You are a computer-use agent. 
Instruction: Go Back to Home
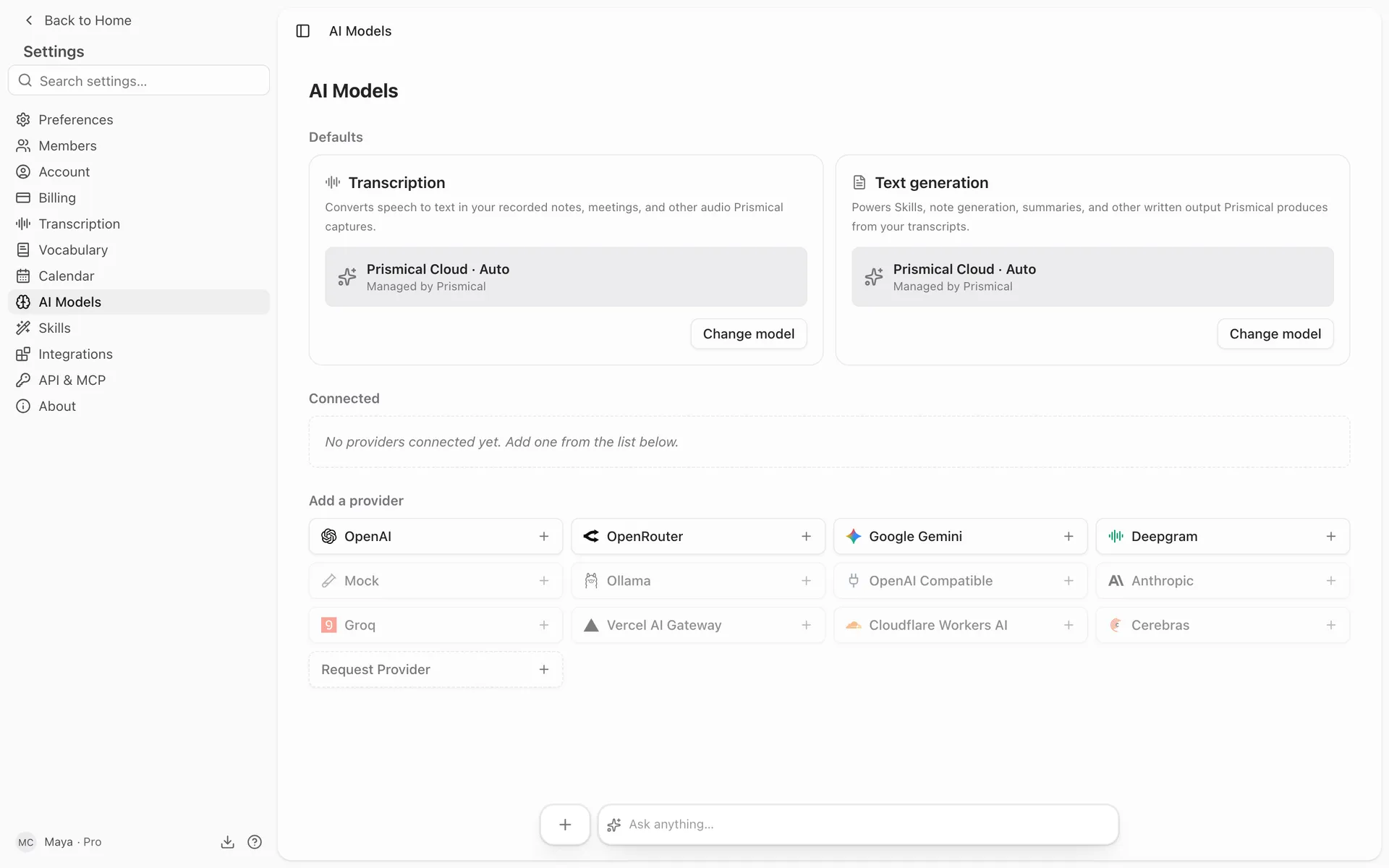[x=78, y=20]
